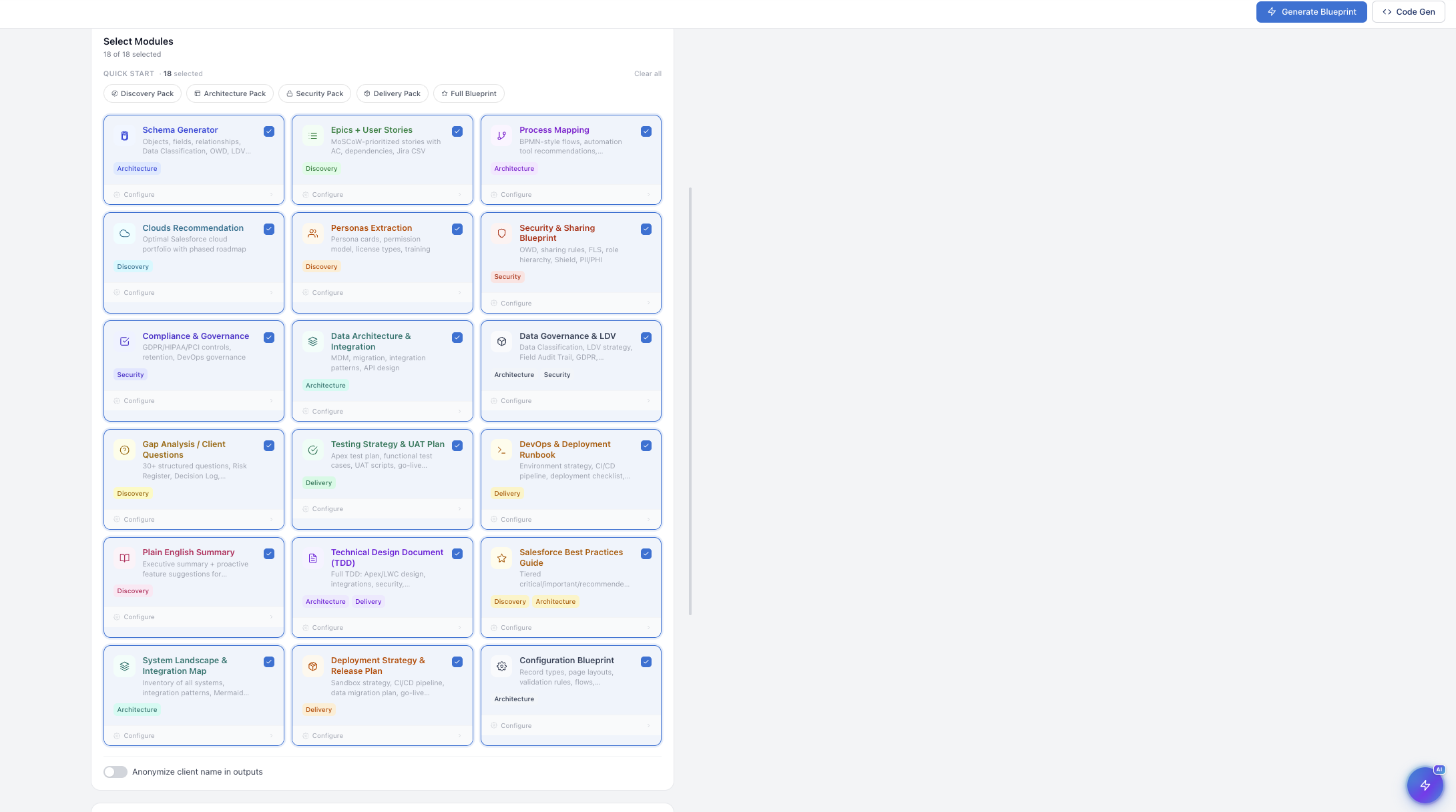Select the Personas Extraction people icon
Image resolution: width=1456 pixels, height=812 pixels.
312,234
